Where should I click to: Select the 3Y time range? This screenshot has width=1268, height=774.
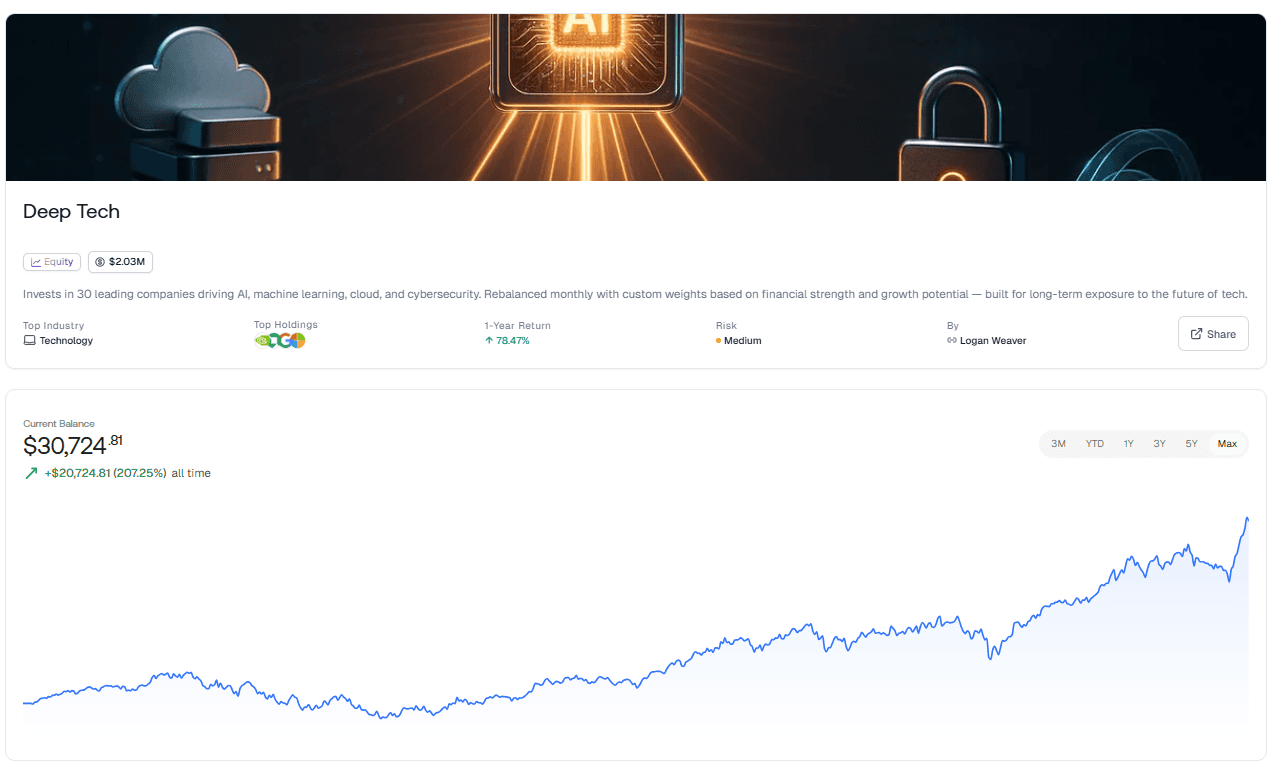click(x=1159, y=444)
